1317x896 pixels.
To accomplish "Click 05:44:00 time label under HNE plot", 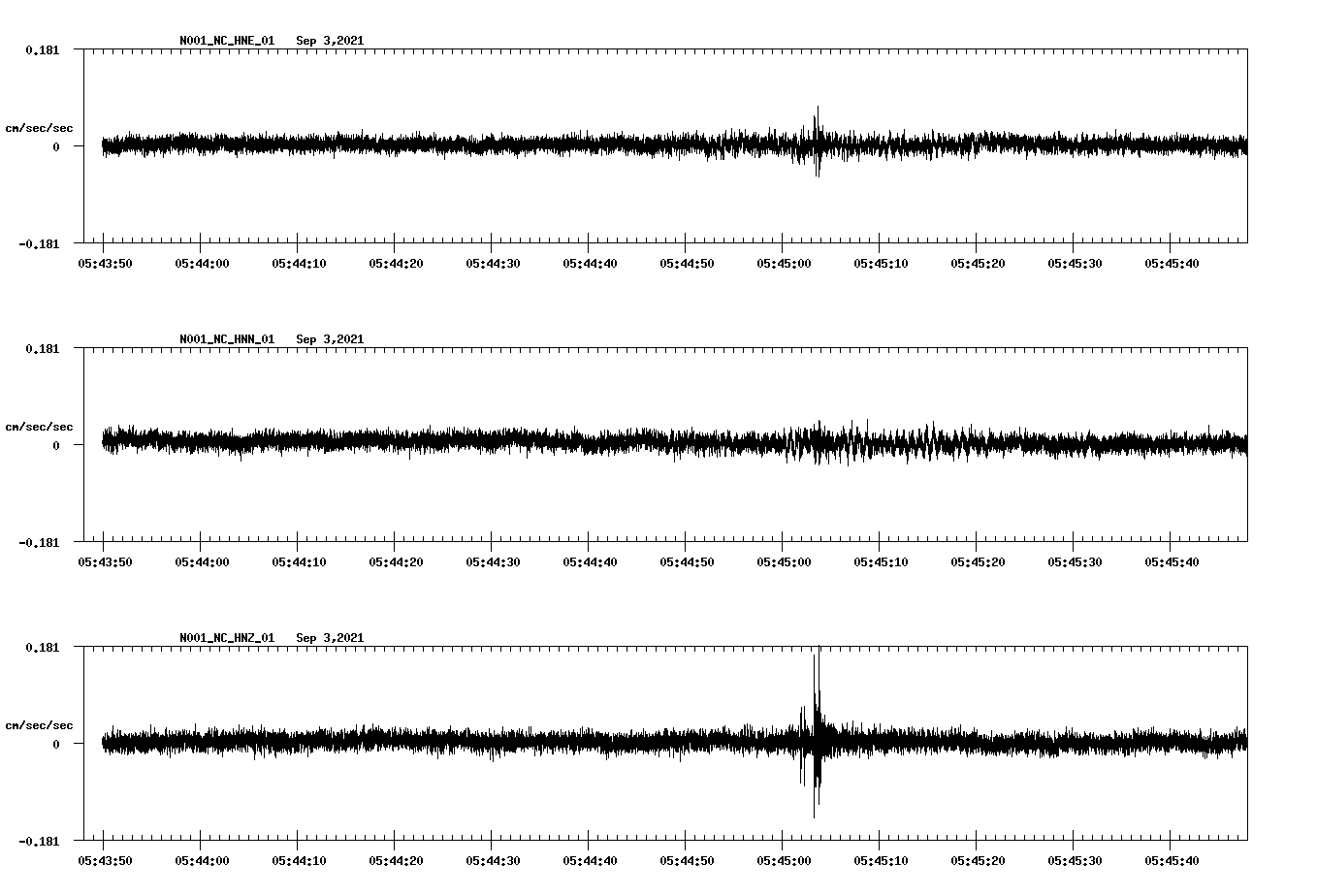I will pos(202,264).
